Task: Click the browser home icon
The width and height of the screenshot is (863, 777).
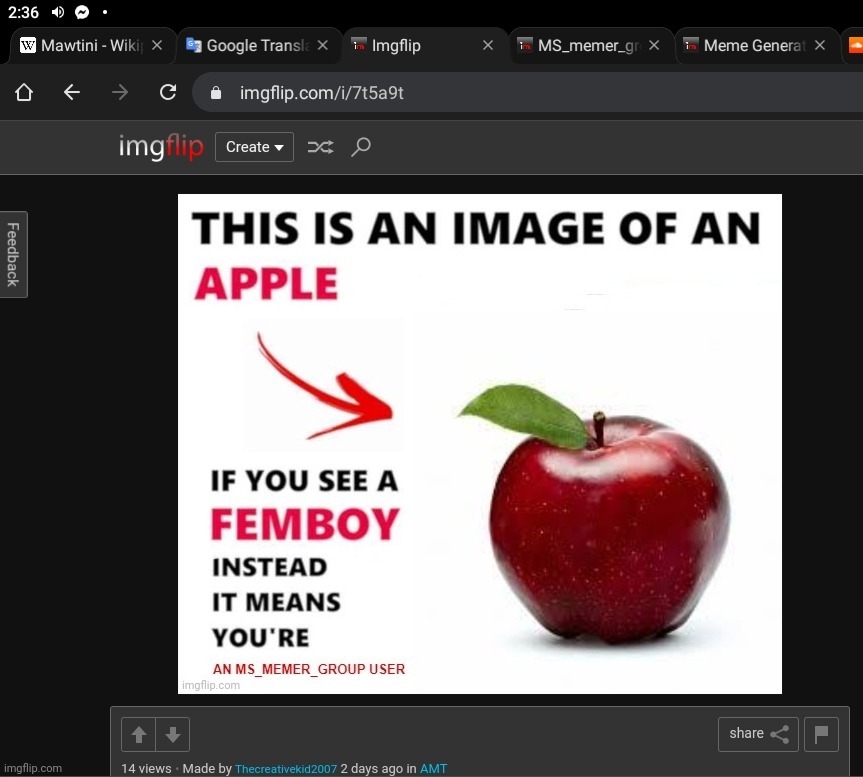Action: point(24,93)
